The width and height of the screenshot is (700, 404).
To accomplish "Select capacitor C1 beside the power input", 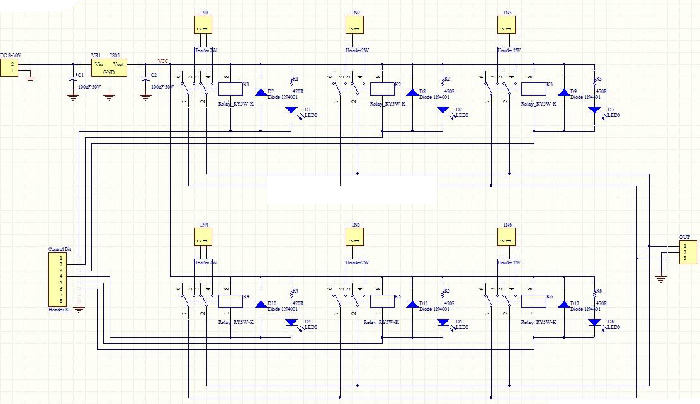I will pyautogui.click(x=73, y=81).
